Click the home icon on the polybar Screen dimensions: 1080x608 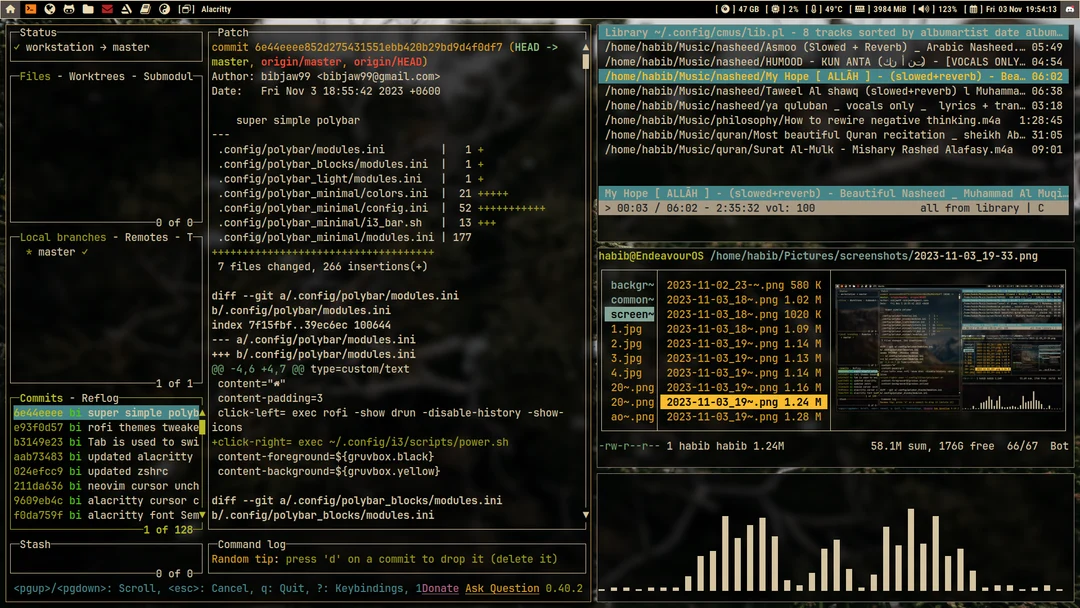[x=10, y=8]
